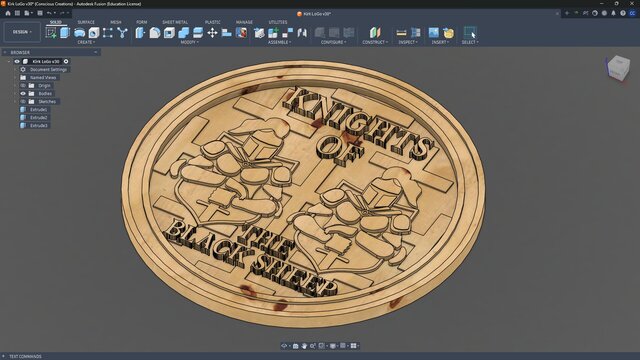Open the Configure dropdown menu

tap(333, 42)
